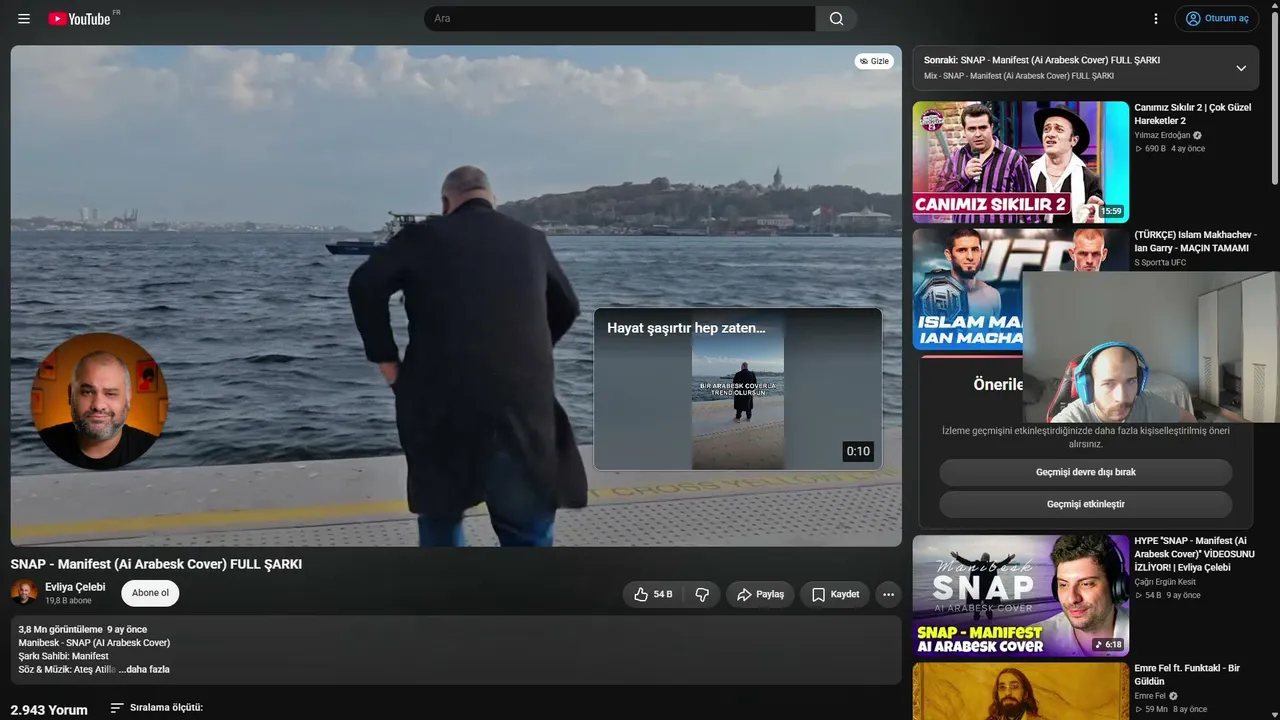Open the YouTube guide hamburger menu

tap(24, 19)
